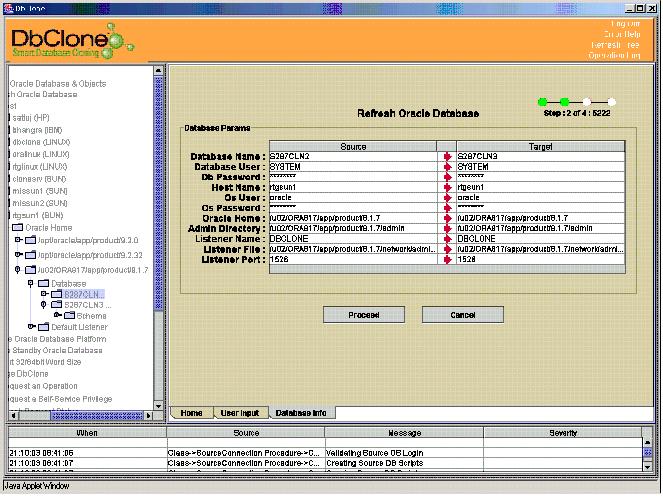This screenshot has width=663, height=496.
Task: Click folder icon of /u02/ORA817/app/product/8.1.7
Action: click(30, 270)
